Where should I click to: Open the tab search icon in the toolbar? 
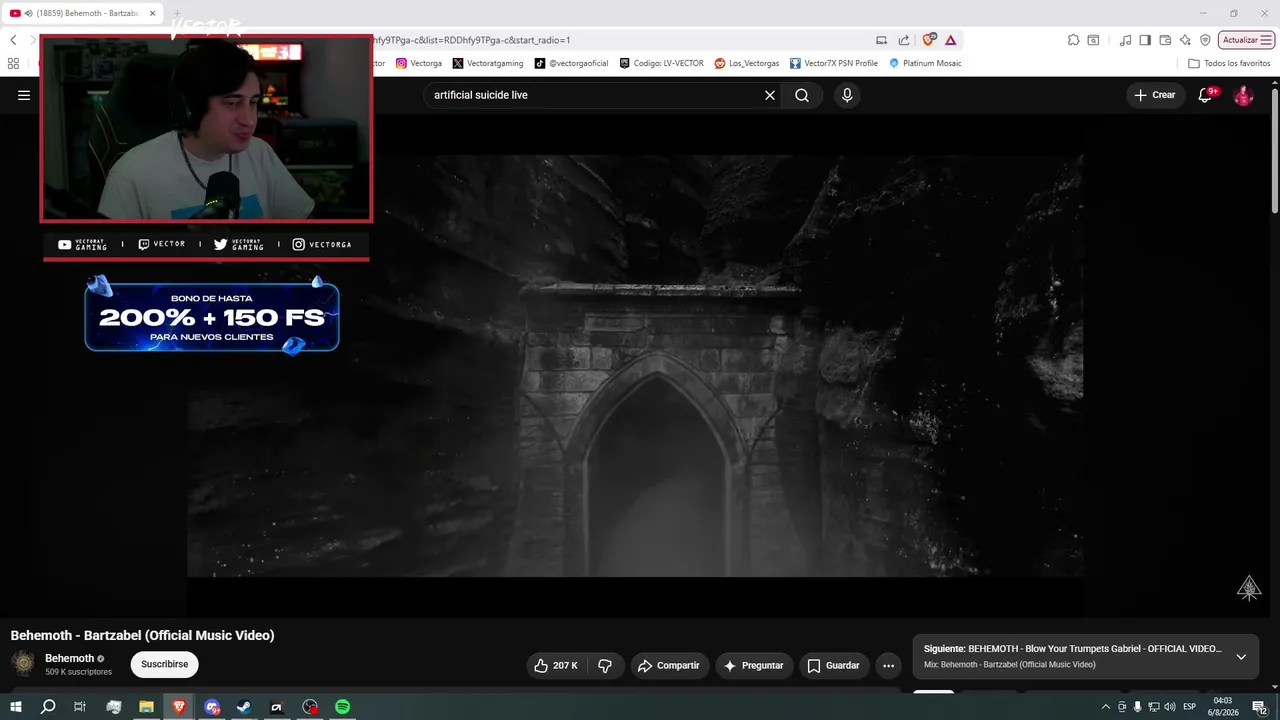click(1093, 40)
